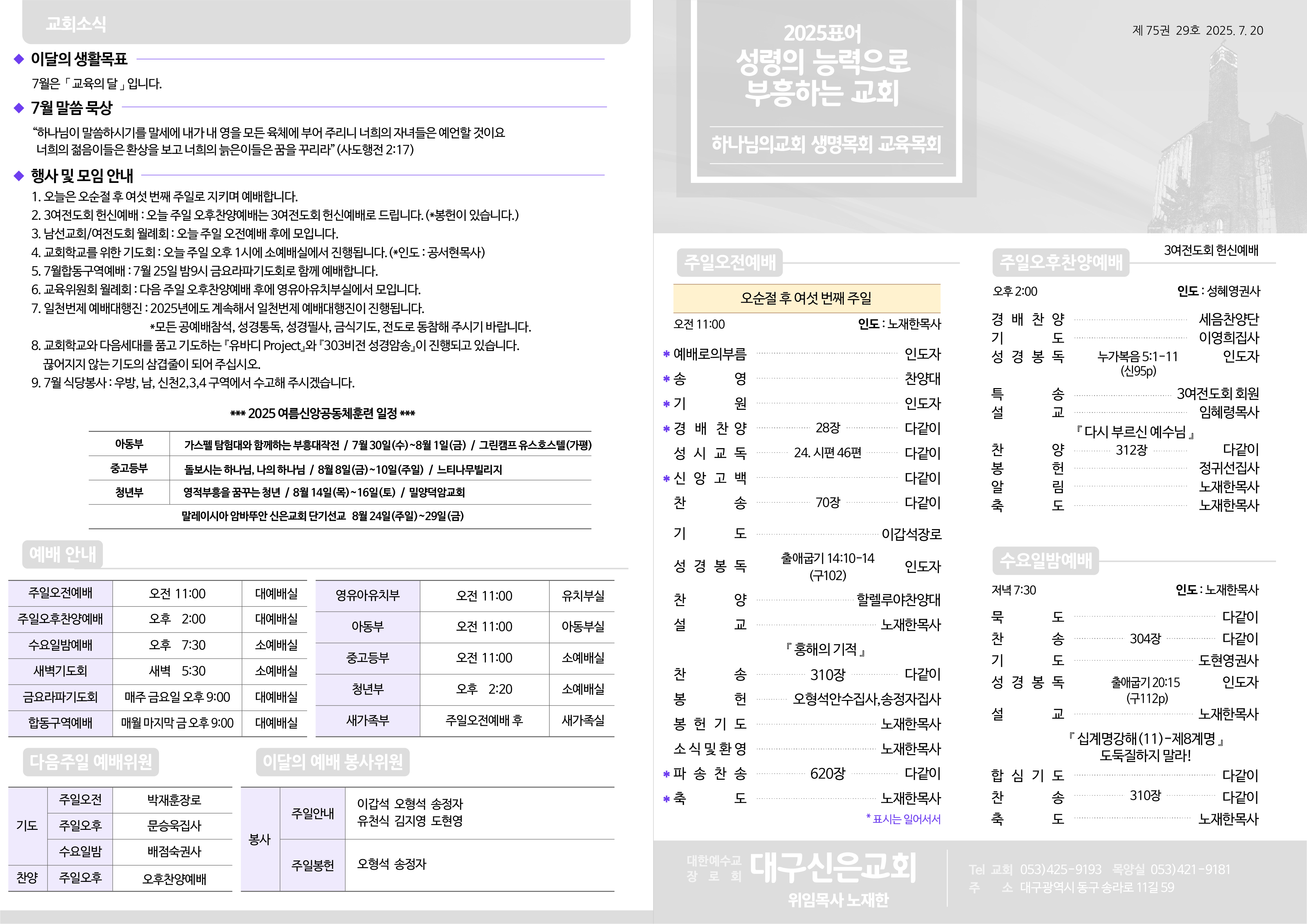1307x924 pixels.
Task: Click the 이달의 예배 봉사위원 heading
Action: 332,762
